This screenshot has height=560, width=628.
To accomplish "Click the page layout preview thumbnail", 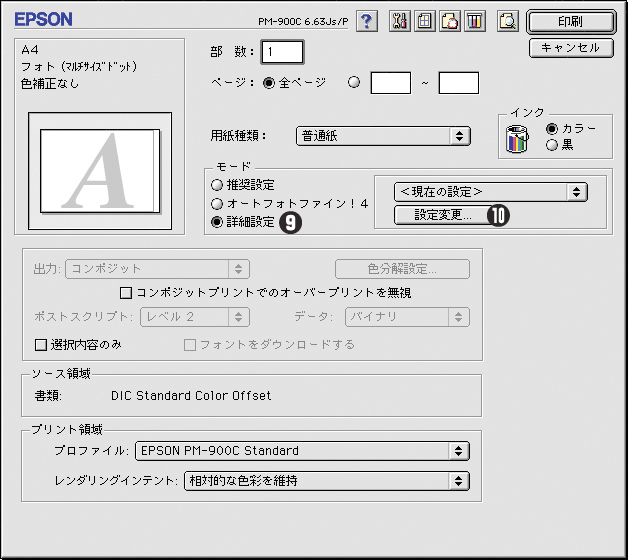I will (100, 171).
